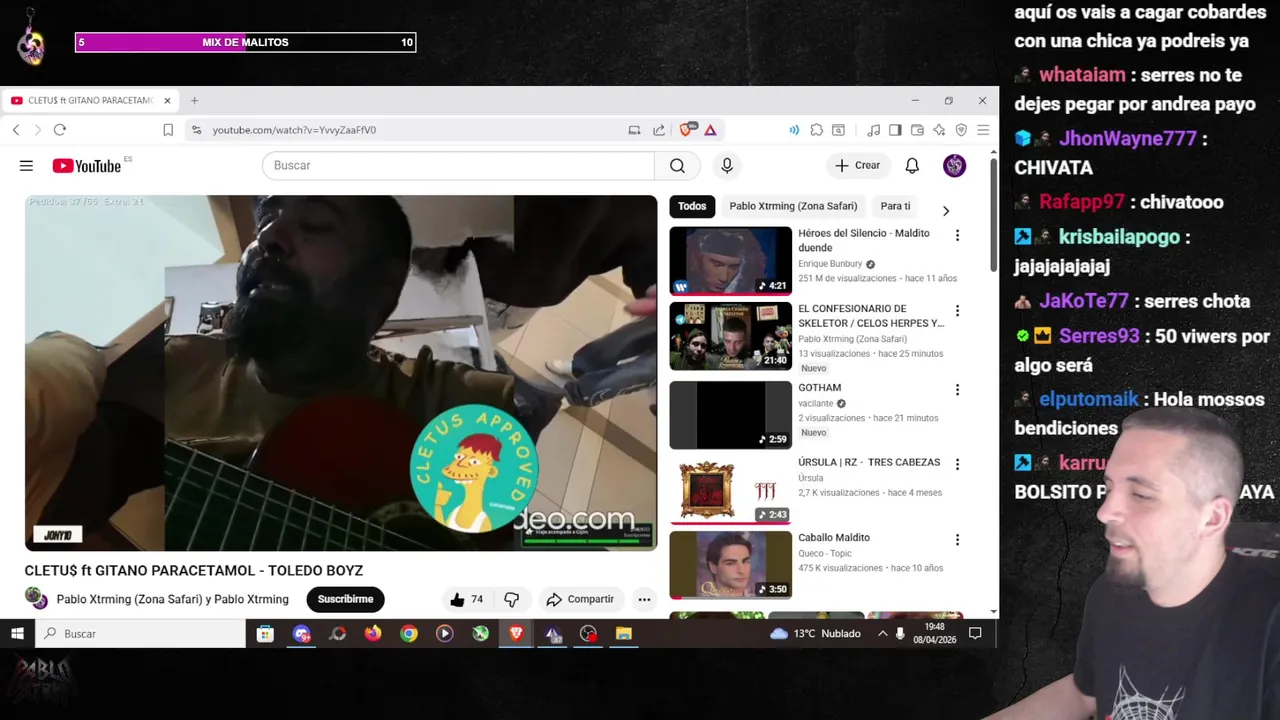Image resolution: width=1280 pixels, height=720 pixels.
Task: Open browser extensions puzzle icon
Action: point(817,130)
